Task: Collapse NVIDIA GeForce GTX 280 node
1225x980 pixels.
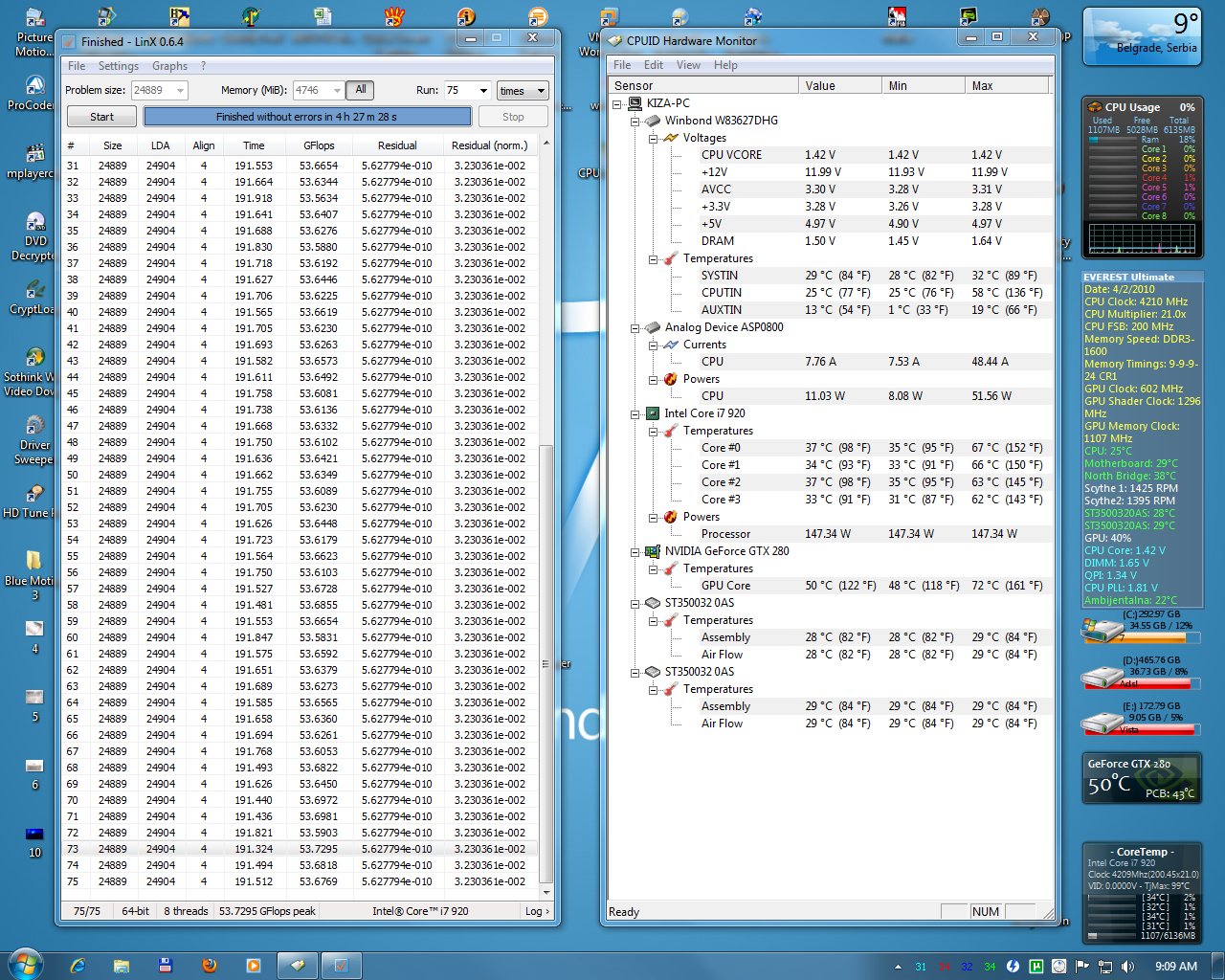Action: coord(635,551)
